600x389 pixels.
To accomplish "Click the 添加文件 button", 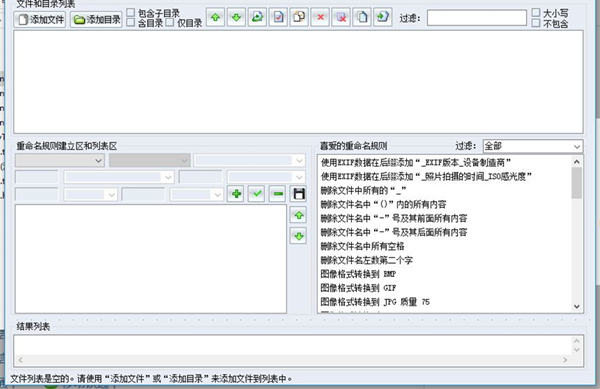I will point(40,20).
